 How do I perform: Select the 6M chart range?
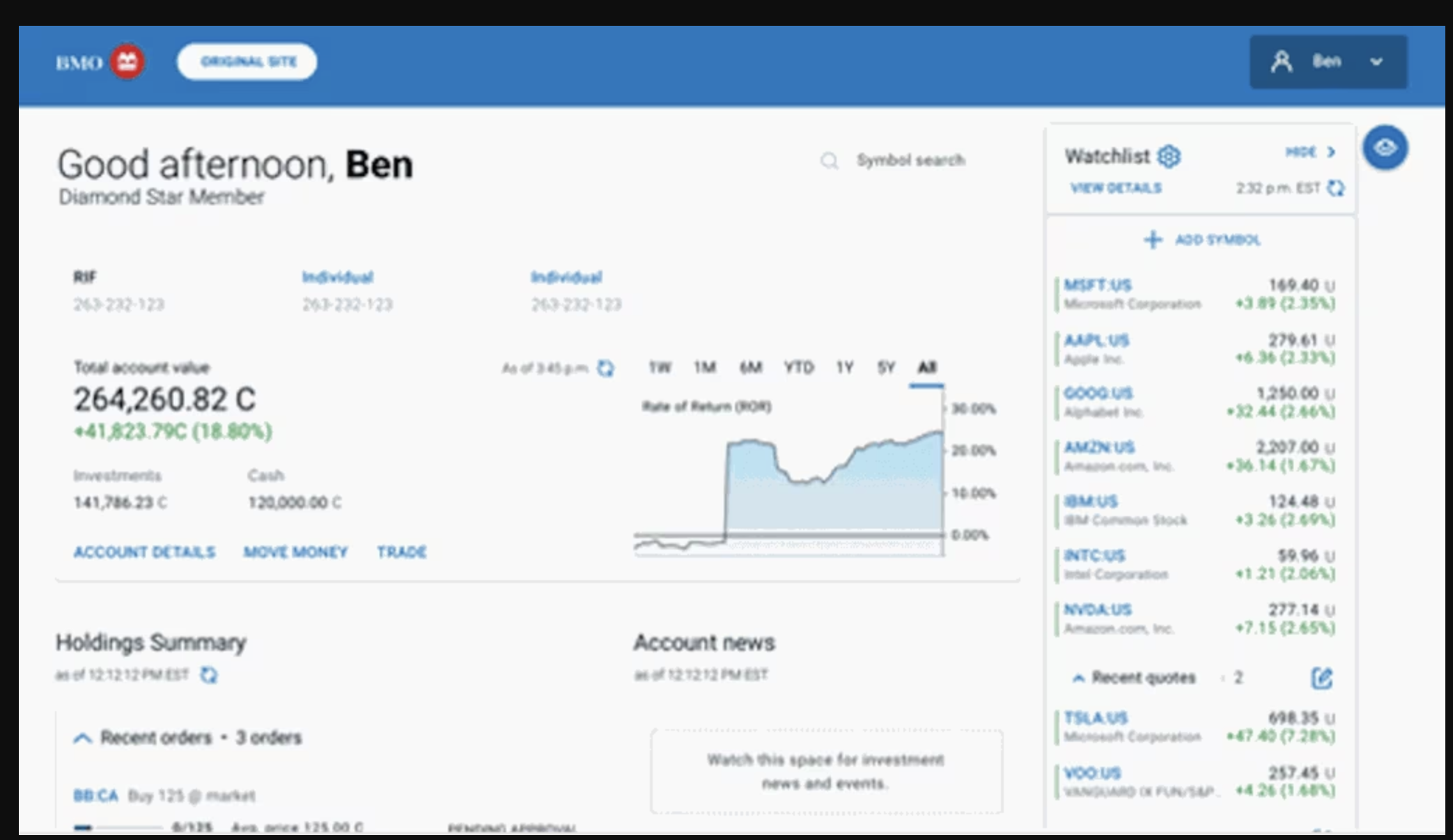pos(750,367)
